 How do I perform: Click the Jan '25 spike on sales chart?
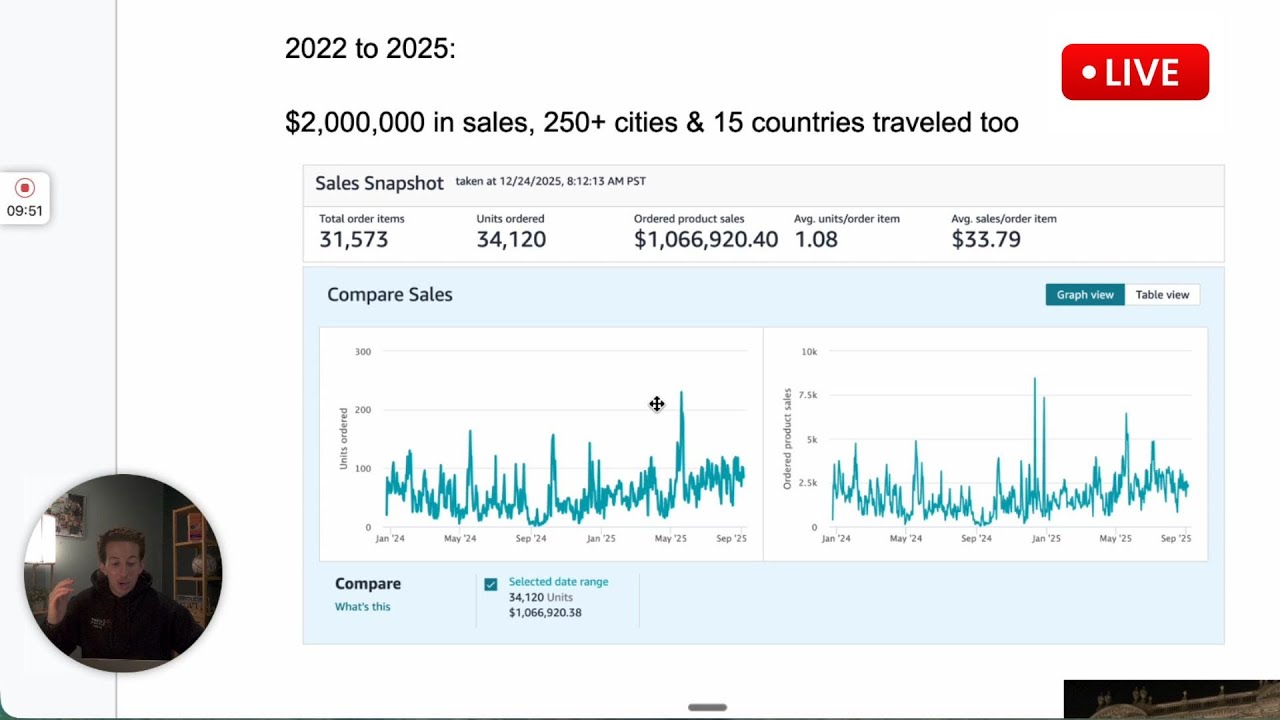[1034, 380]
